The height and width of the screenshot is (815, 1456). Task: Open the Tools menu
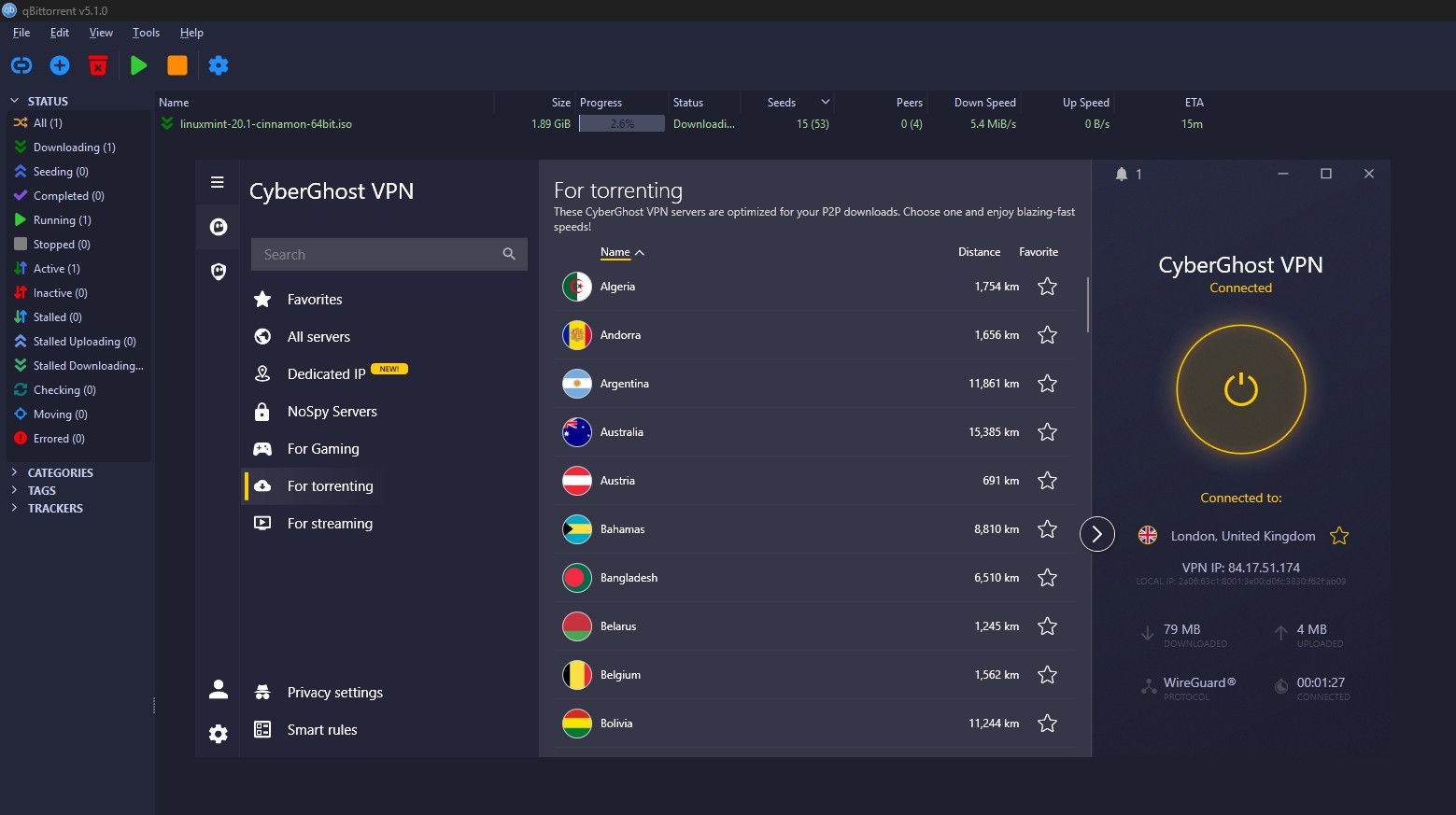(146, 33)
